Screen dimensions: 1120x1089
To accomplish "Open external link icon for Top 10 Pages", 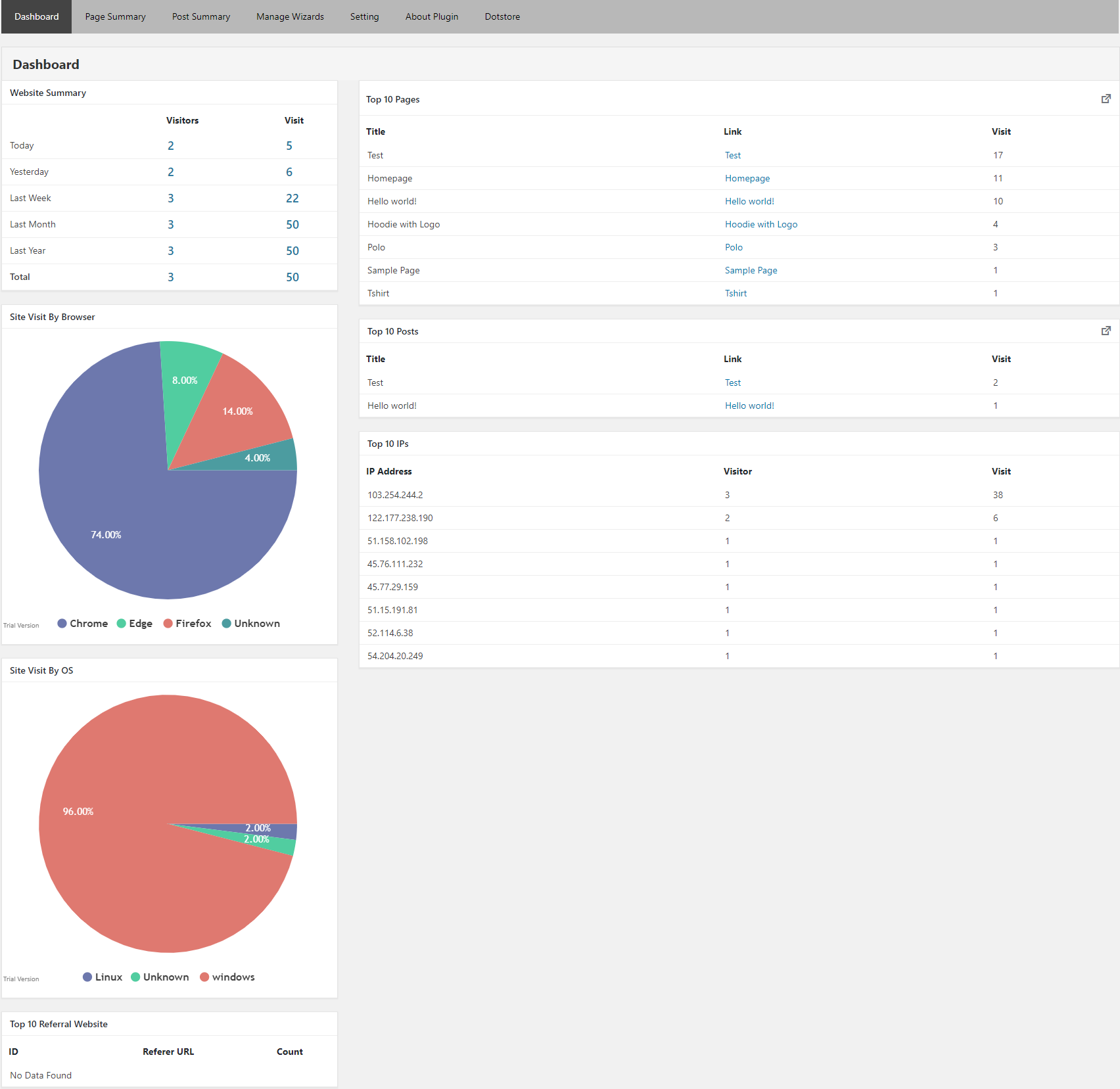I will pyautogui.click(x=1106, y=99).
